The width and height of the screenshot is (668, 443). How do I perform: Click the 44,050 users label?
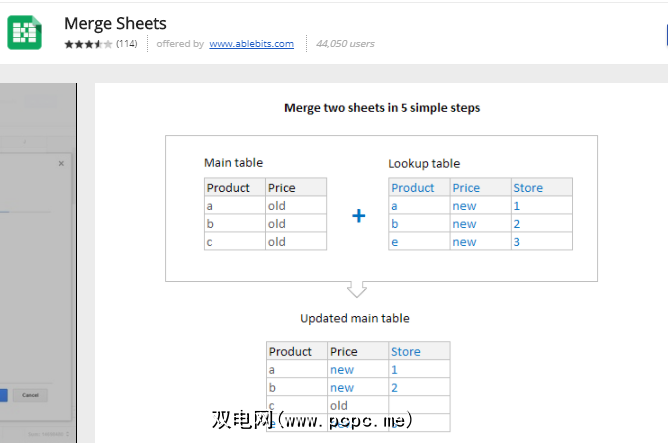click(x=345, y=44)
